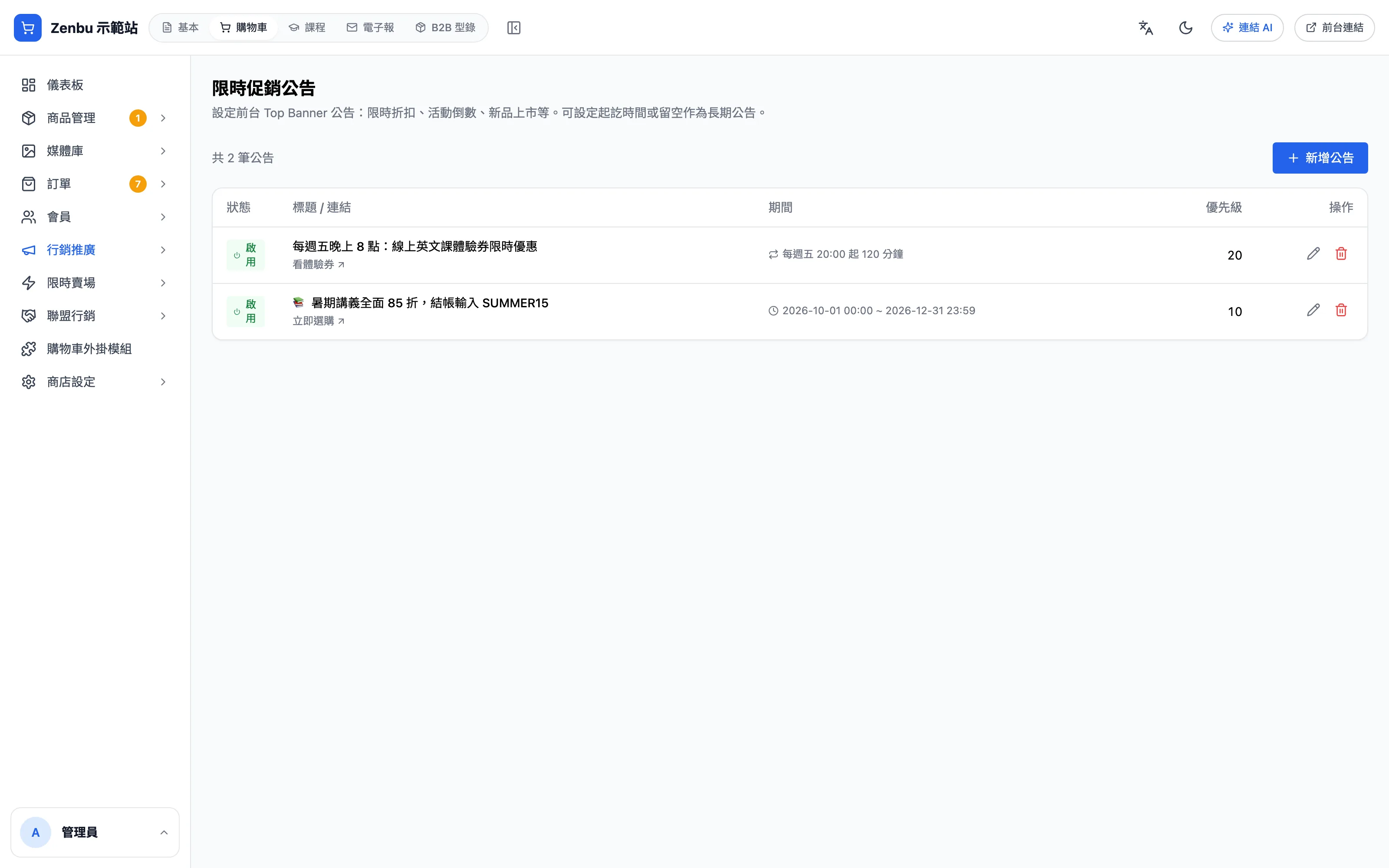Open the language translation icon
The width and height of the screenshot is (1389, 868).
click(x=1145, y=27)
